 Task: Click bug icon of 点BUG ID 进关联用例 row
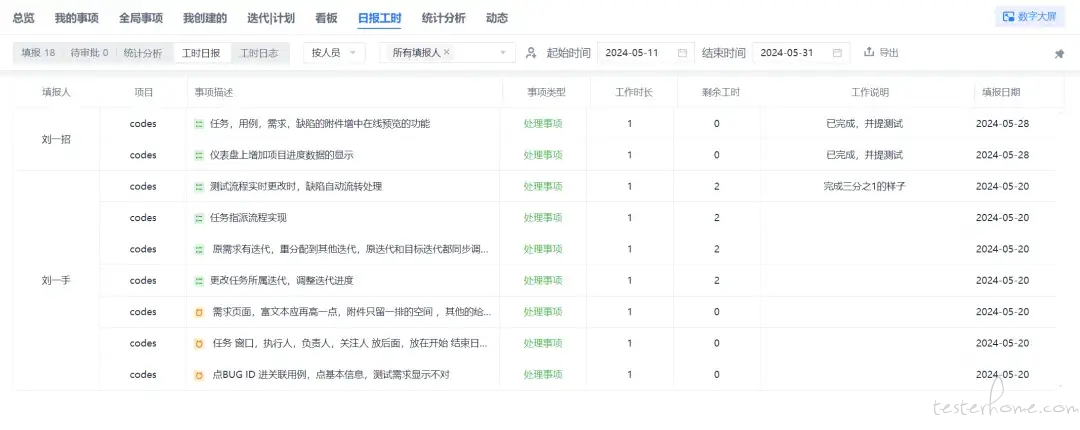(x=199, y=376)
